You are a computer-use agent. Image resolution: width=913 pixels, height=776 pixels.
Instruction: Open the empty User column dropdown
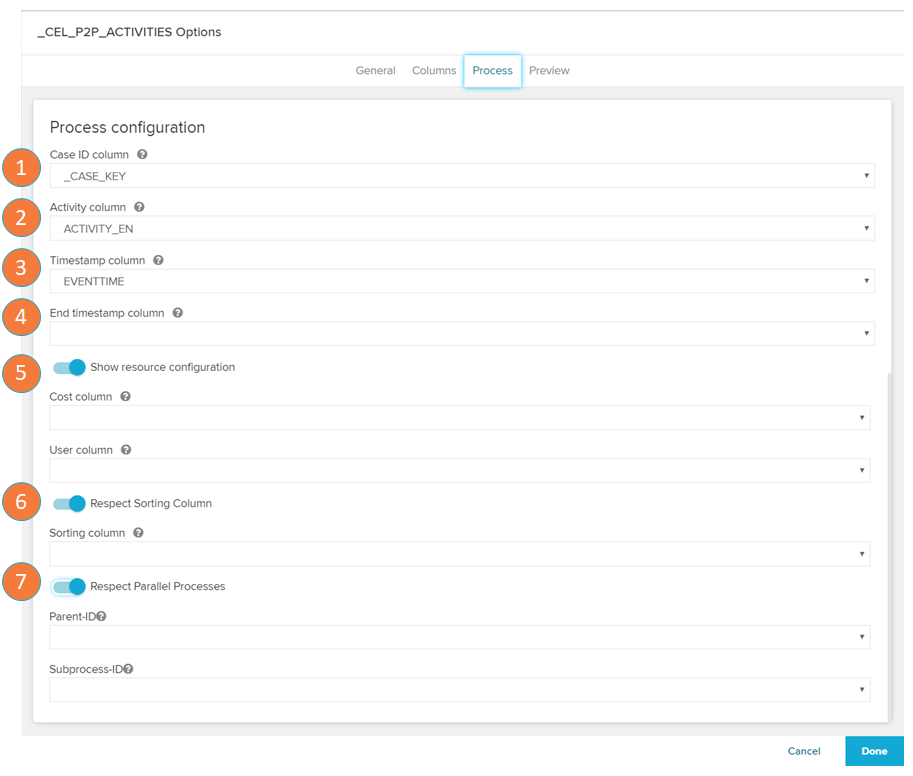point(459,471)
